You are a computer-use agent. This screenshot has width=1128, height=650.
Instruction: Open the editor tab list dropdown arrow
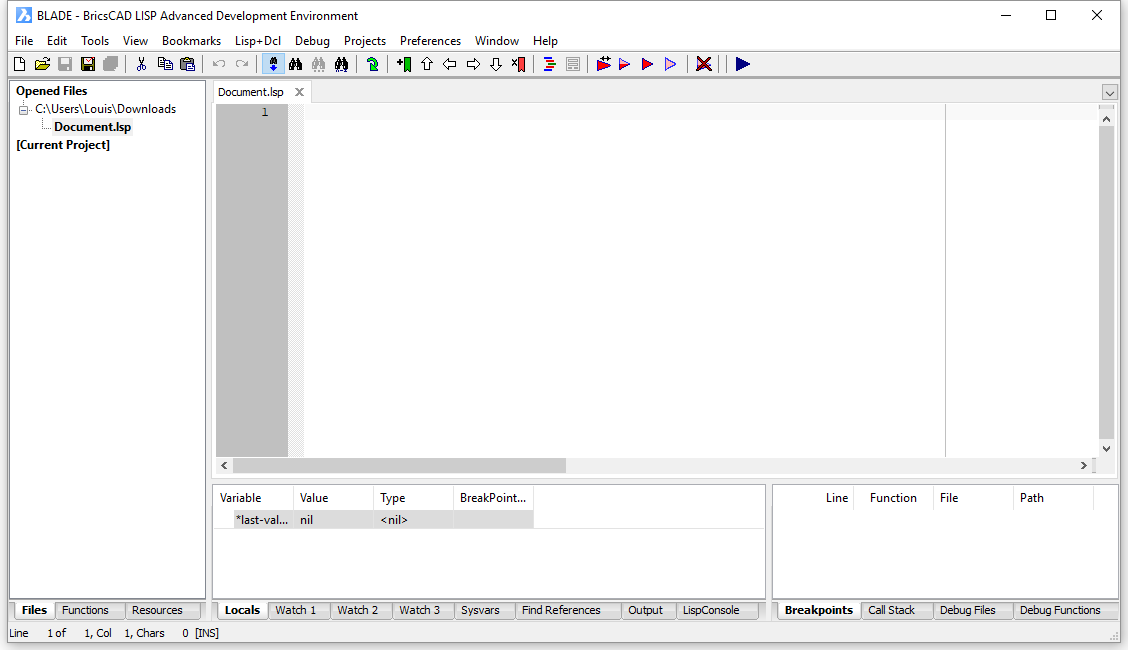1109,93
